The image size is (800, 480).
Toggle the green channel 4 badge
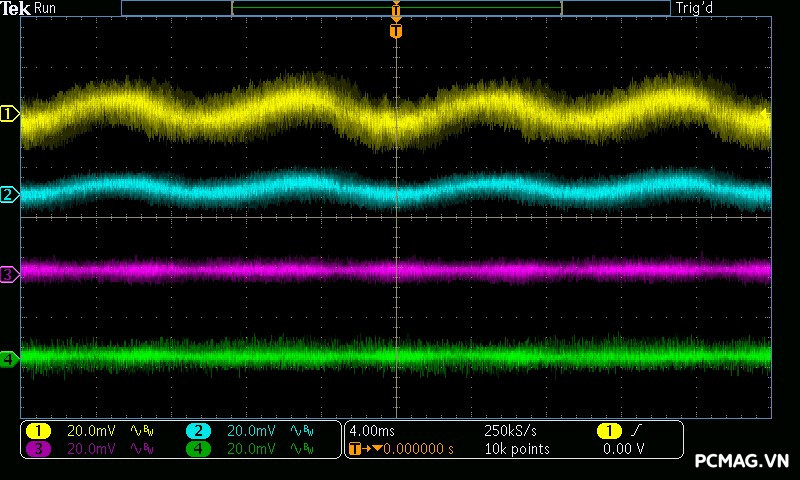click(x=198, y=449)
